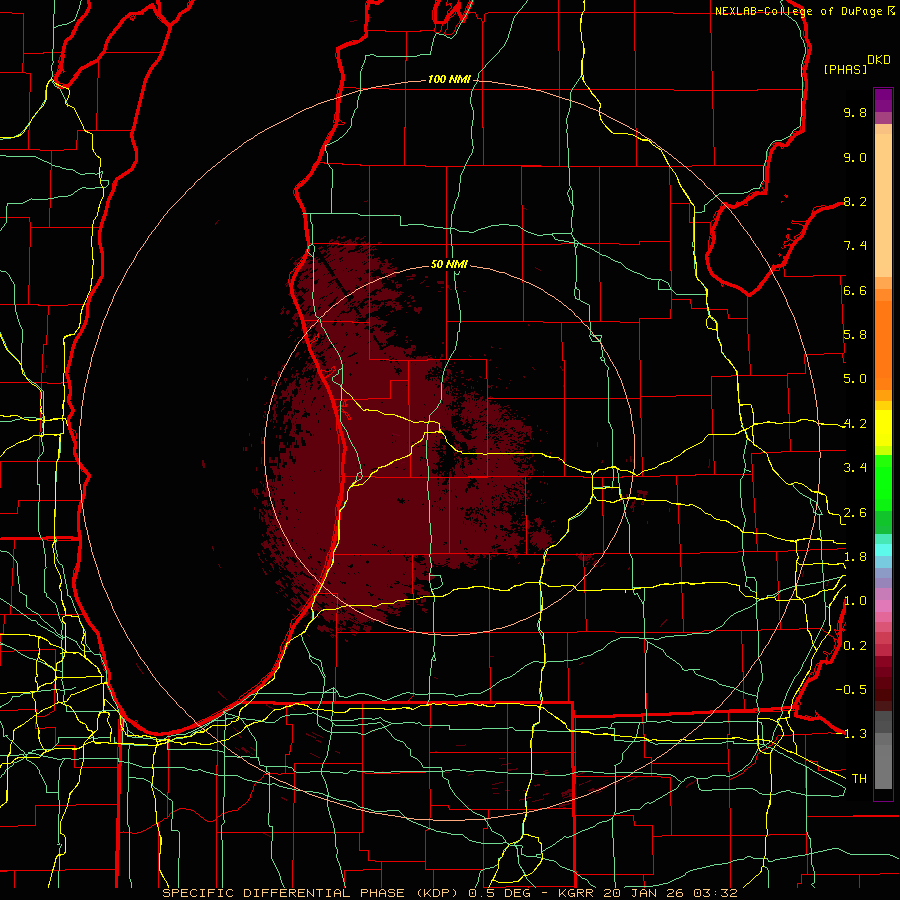Click the KGRR station ID in the caption
Screen dimensions: 900x900
click(x=576, y=893)
